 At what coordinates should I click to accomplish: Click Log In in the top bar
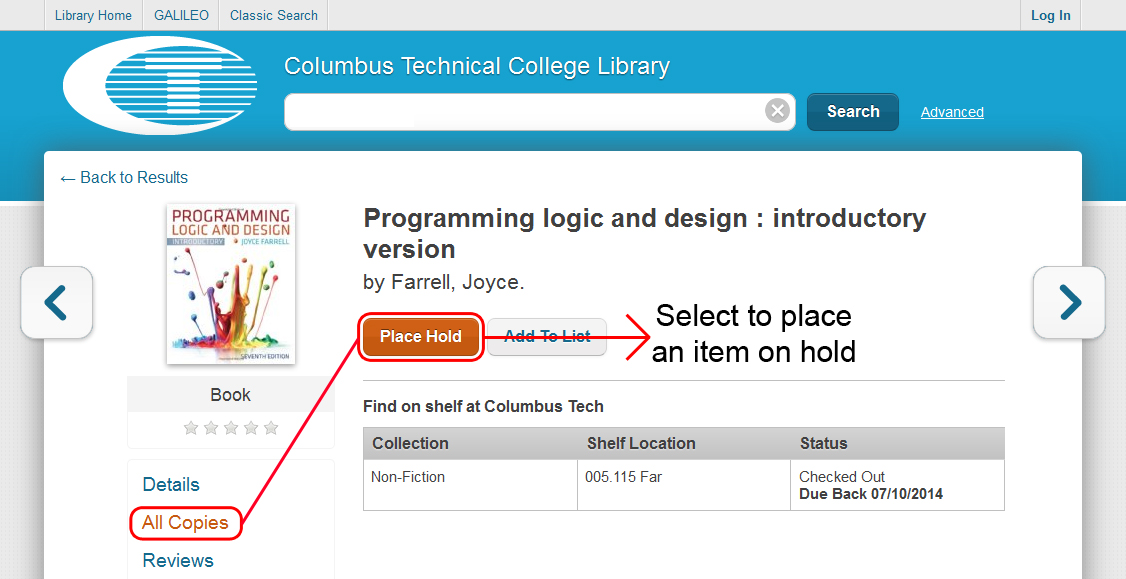pyautogui.click(x=1051, y=15)
